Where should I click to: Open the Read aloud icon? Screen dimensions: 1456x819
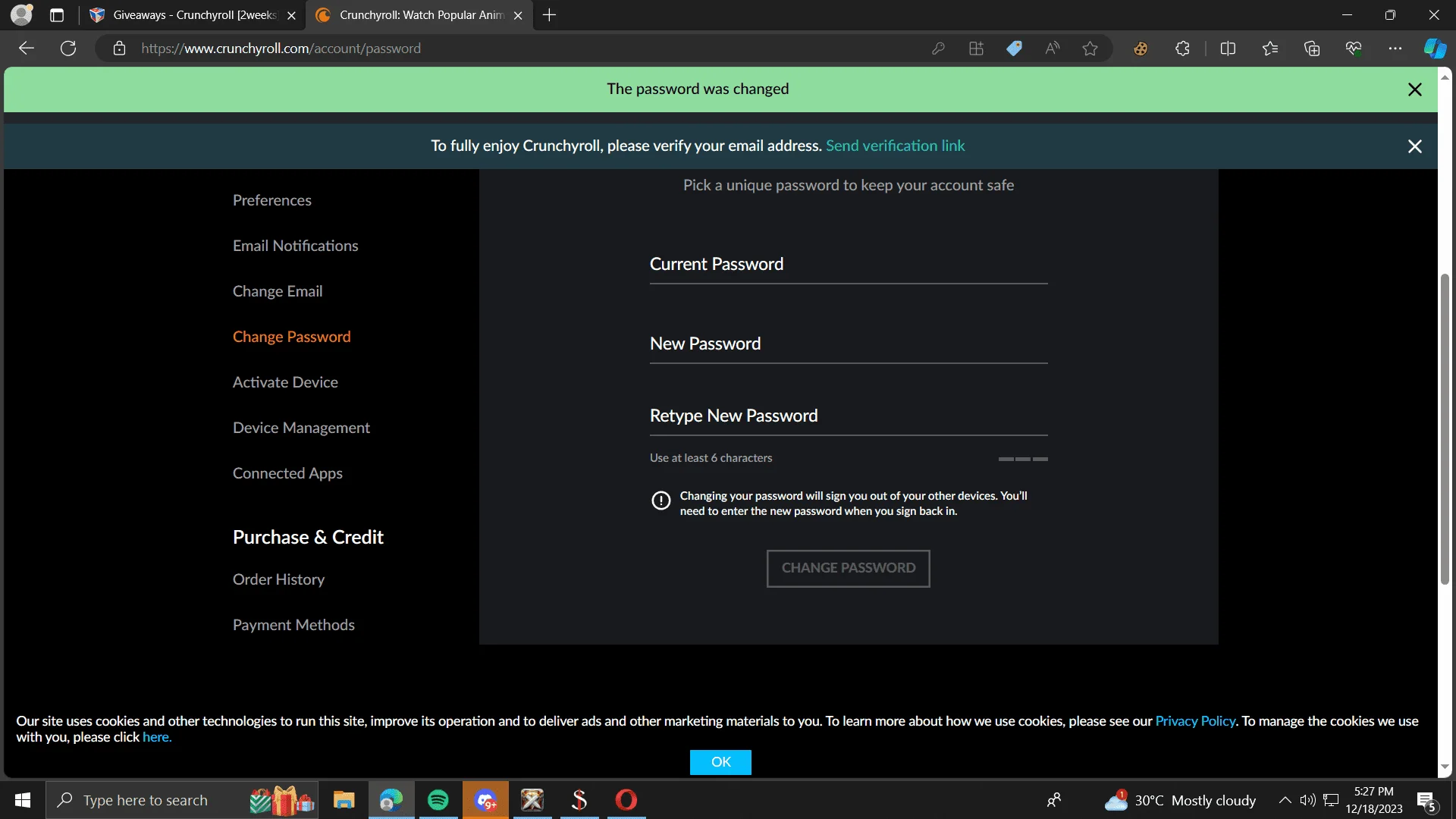[1052, 49]
